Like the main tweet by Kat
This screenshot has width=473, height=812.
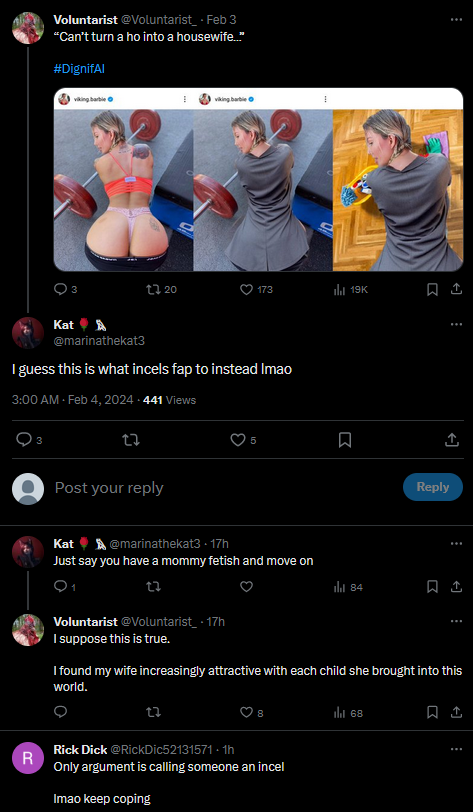point(238,440)
